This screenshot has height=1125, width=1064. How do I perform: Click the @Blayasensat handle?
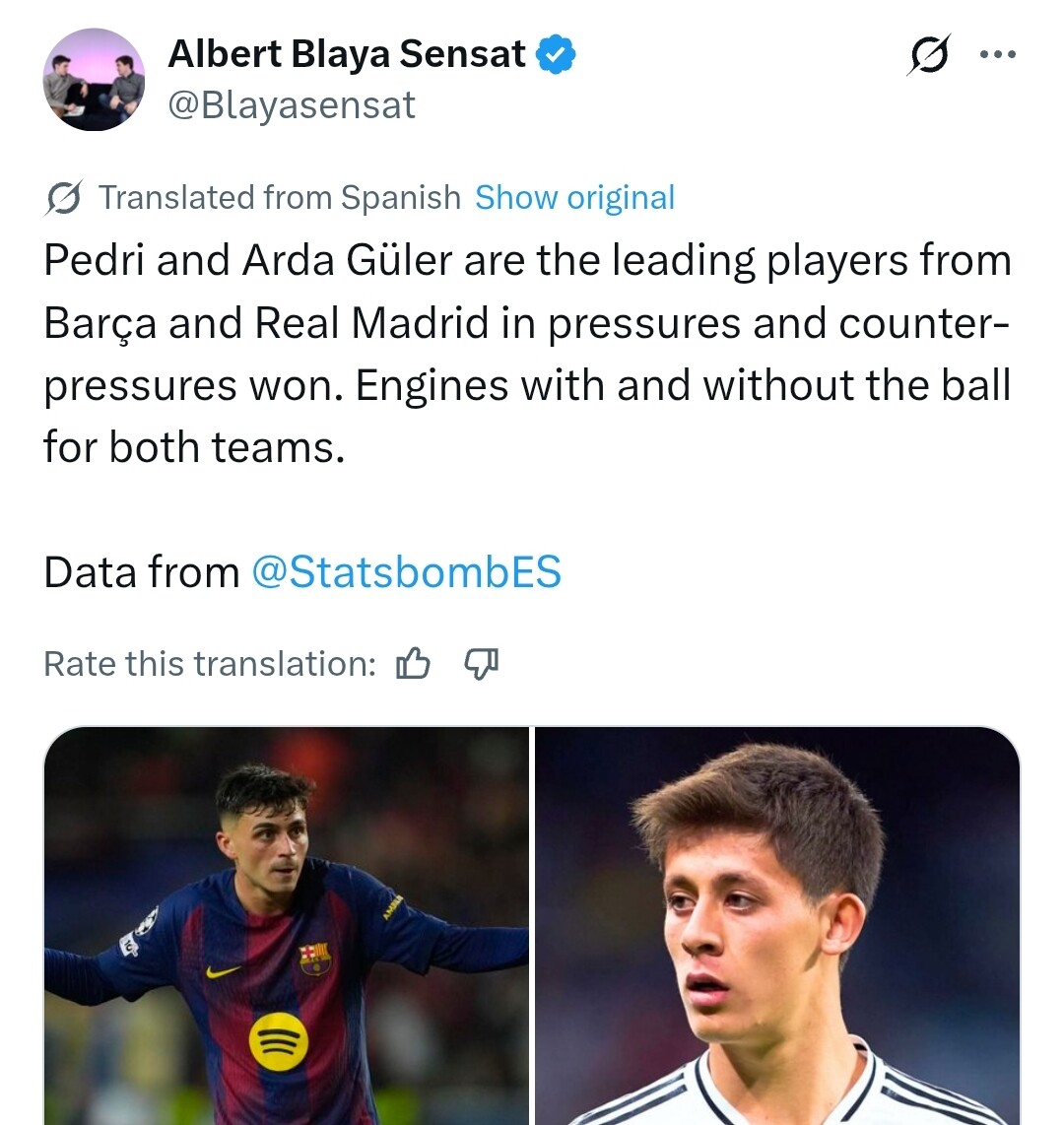click(292, 105)
